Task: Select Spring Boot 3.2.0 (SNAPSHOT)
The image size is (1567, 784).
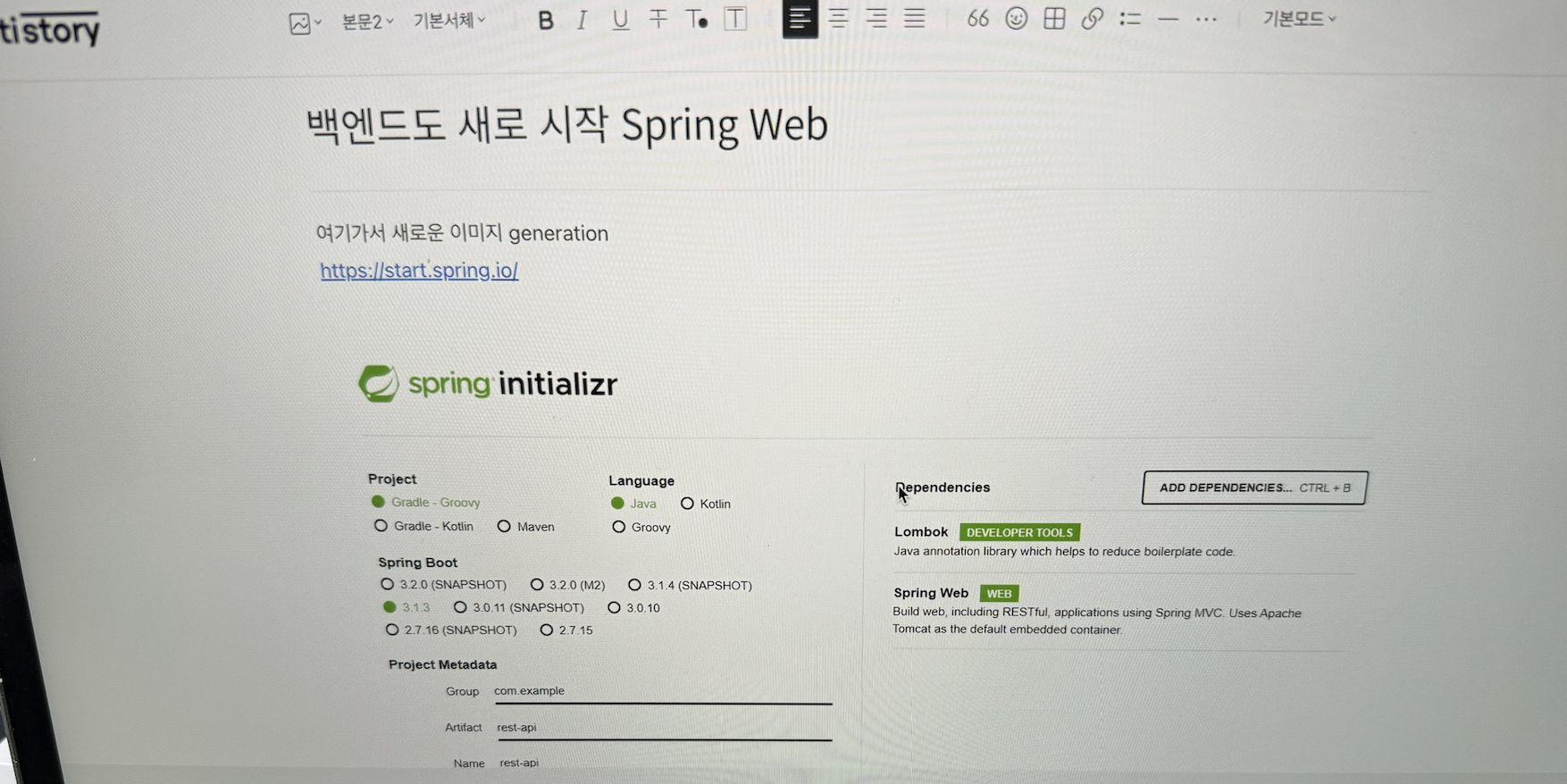Action: 443,584
